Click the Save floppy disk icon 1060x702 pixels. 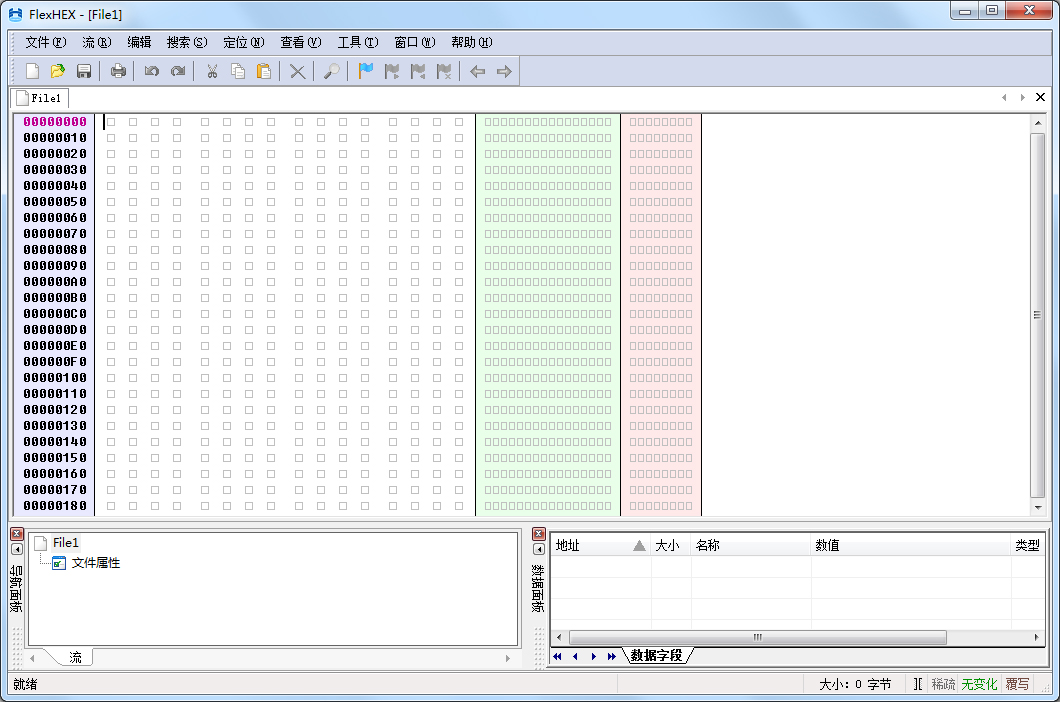point(84,71)
